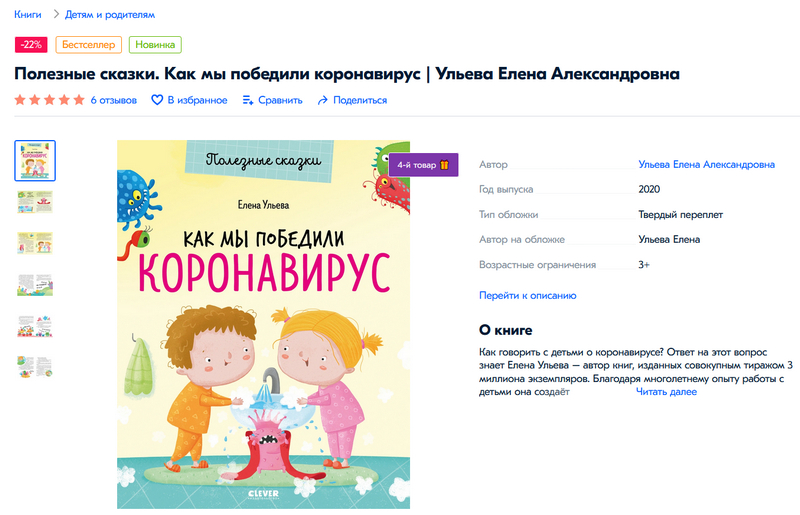The height and width of the screenshot is (515, 800).
Task: Click breadcrumb chevron after Книги
Action: coord(56,14)
